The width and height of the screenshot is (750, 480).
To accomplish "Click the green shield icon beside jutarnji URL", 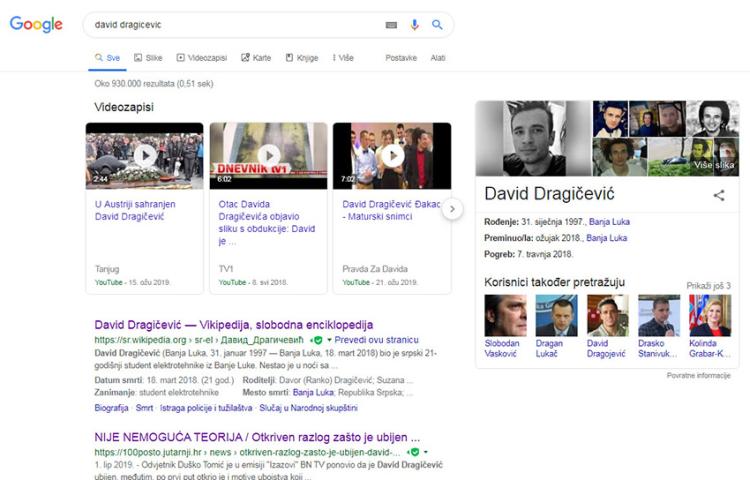I will click(x=414, y=452).
